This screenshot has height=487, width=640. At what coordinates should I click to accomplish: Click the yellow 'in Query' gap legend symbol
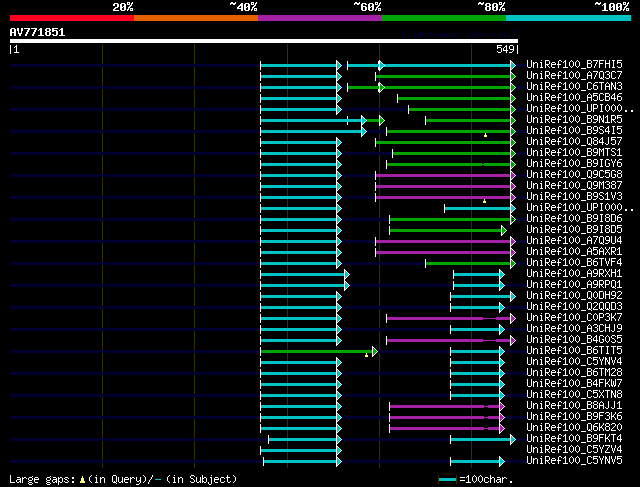pos(82,480)
